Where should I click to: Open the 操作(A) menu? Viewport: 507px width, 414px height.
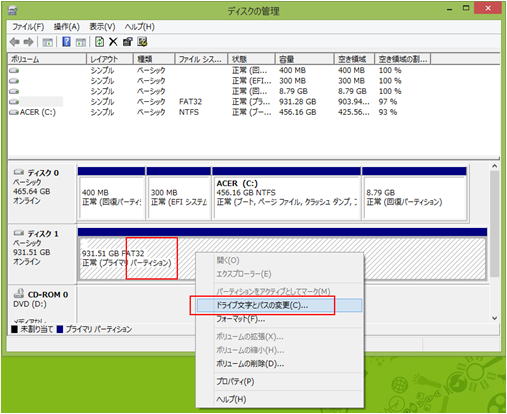click(67, 27)
